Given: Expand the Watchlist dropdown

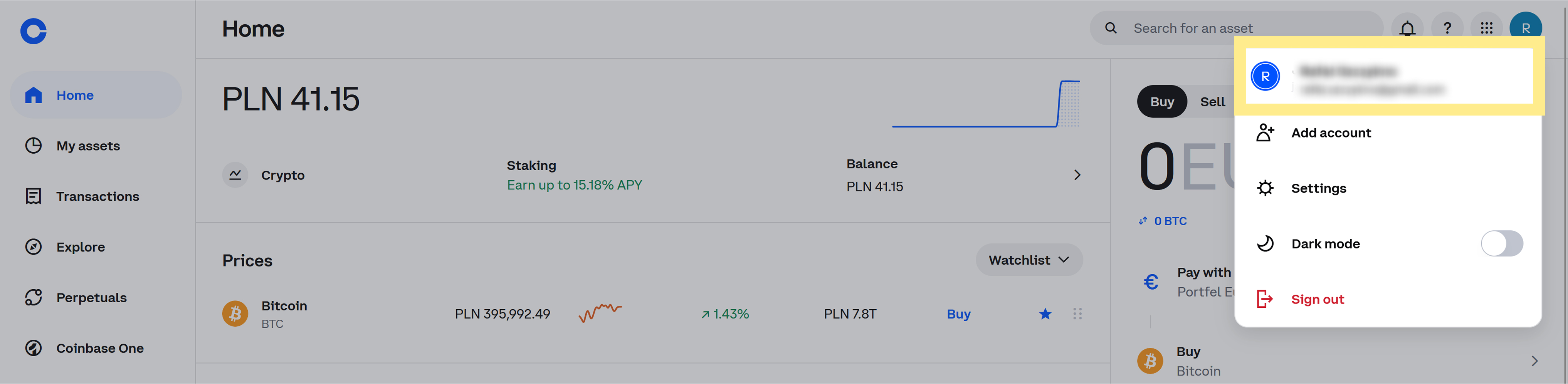Looking at the screenshot, I should point(1029,260).
